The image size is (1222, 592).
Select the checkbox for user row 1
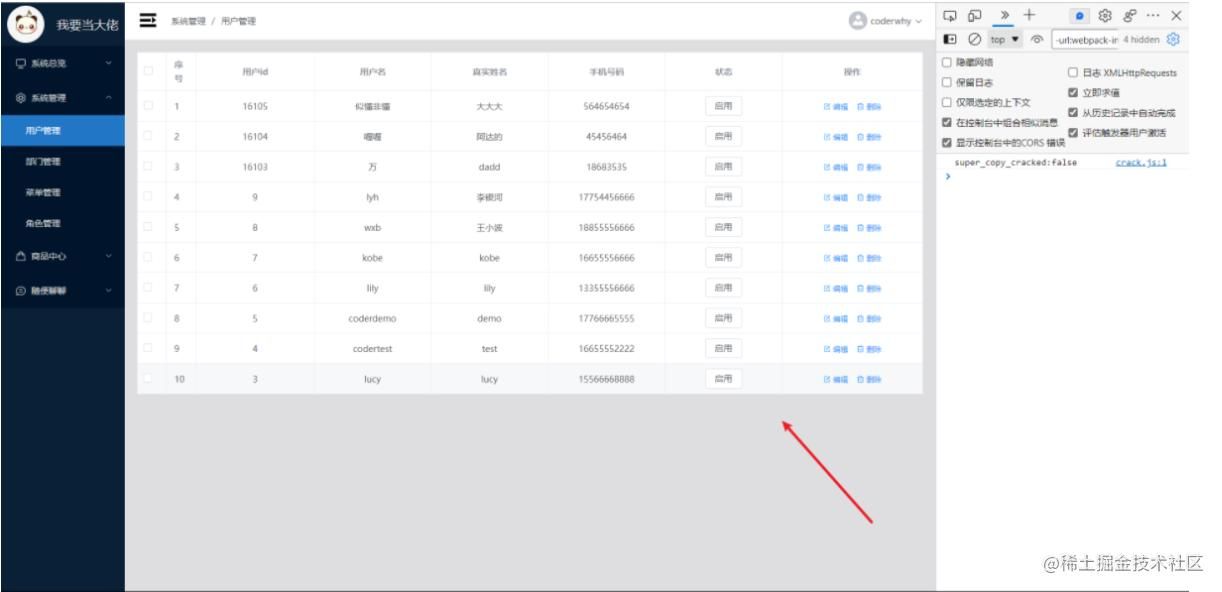point(149,106)
